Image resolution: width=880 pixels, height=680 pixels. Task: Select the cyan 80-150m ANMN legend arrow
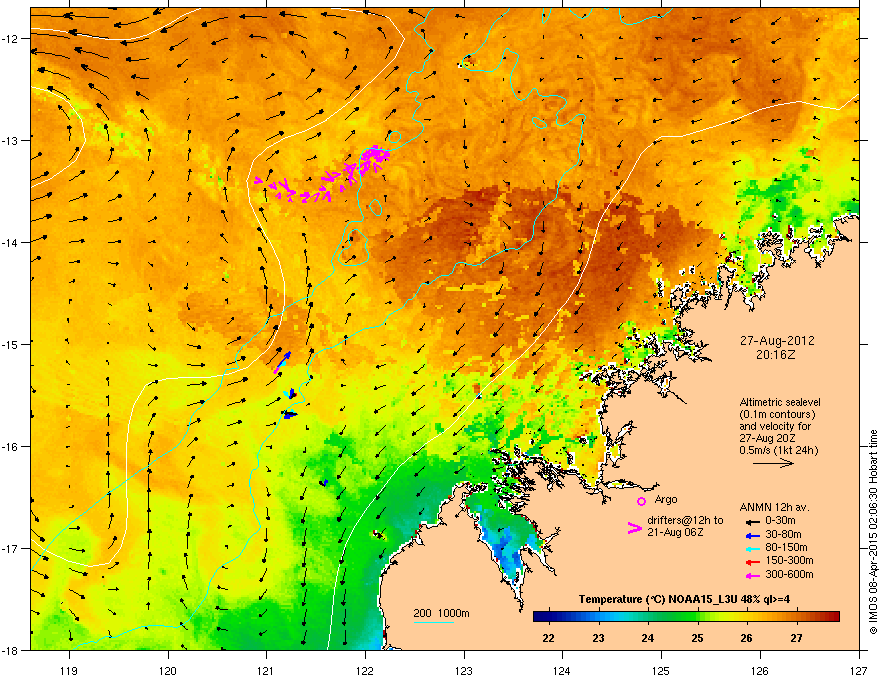coord(752,548)
